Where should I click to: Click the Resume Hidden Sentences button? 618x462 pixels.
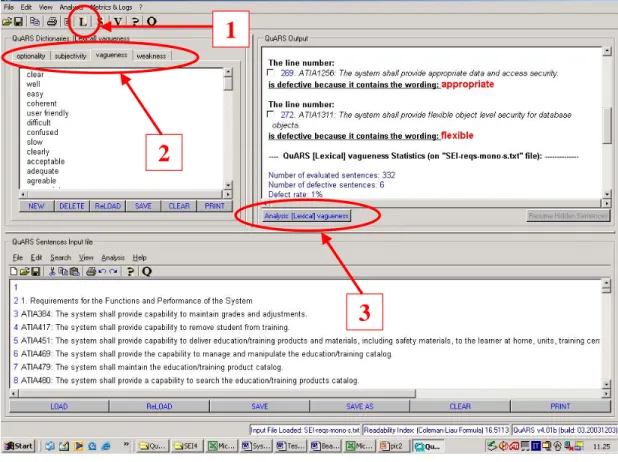coord(568,216)
